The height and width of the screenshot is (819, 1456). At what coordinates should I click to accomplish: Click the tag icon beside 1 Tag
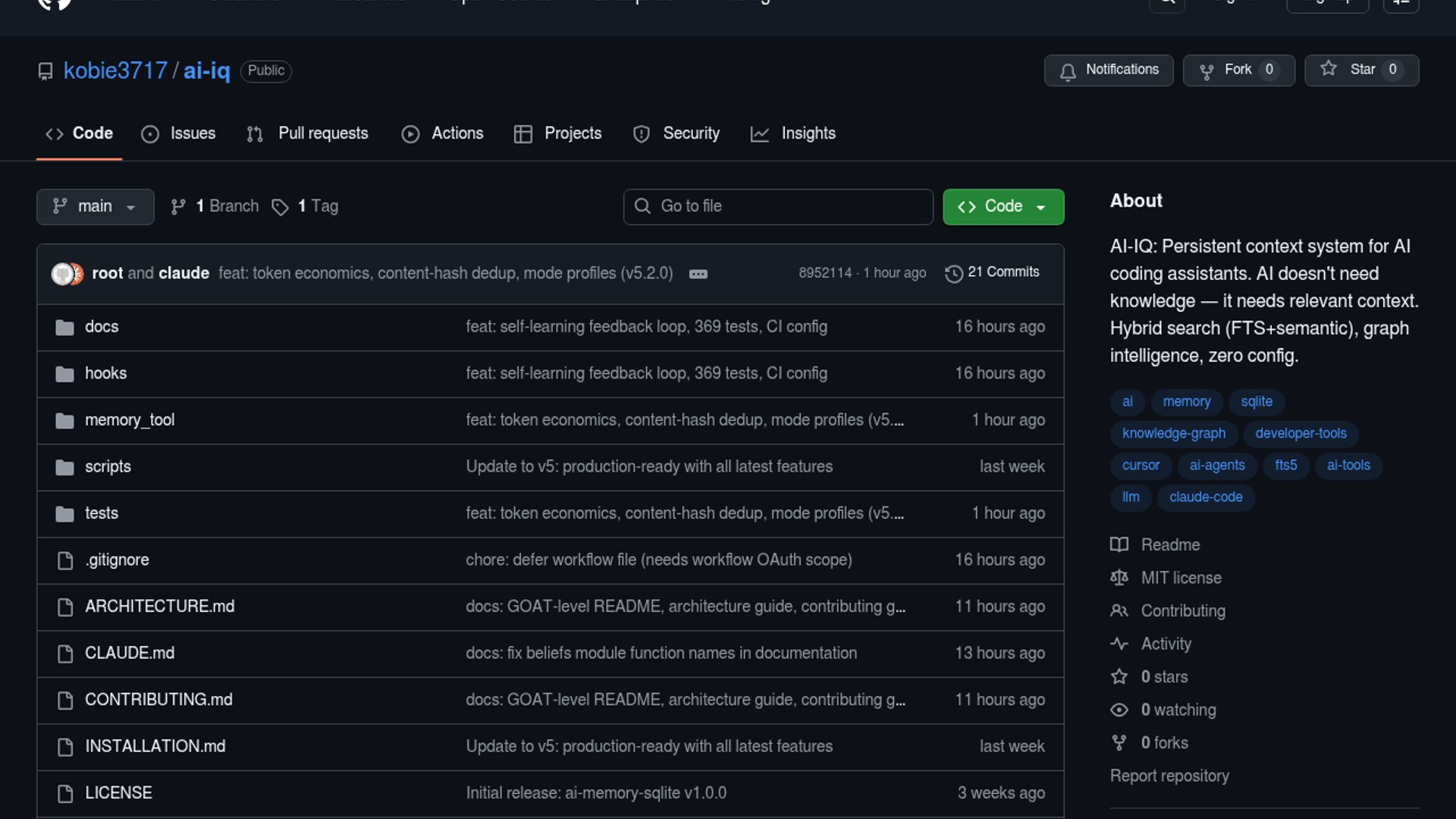[280, 207]
